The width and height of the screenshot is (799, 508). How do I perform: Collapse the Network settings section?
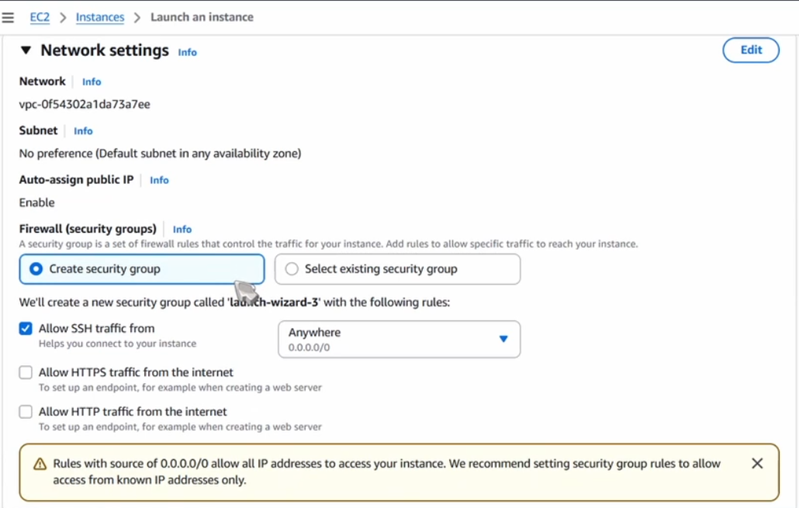26,51
